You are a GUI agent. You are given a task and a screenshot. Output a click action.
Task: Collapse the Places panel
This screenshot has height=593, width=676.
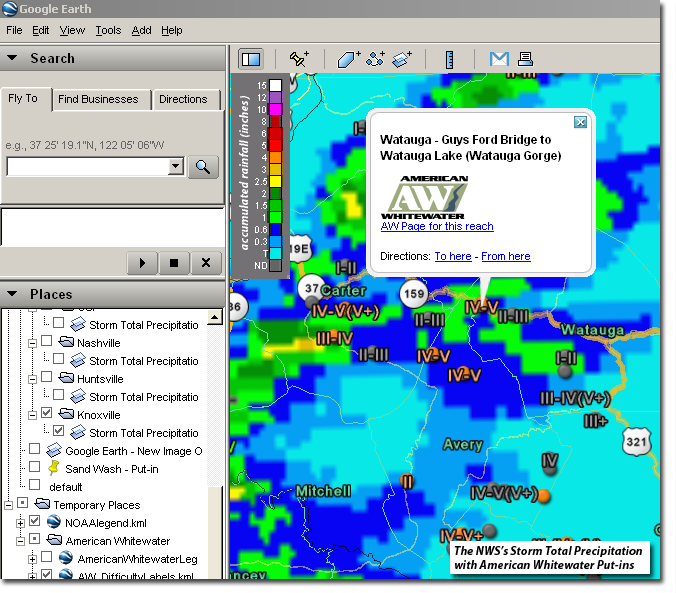coord(12,294)
